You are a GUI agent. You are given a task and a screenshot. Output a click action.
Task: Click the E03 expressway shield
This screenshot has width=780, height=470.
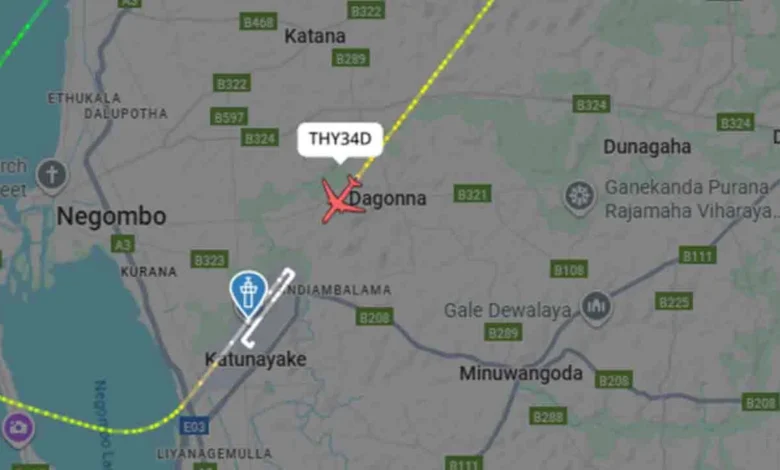pyautogui.click(x=194, y=427)
